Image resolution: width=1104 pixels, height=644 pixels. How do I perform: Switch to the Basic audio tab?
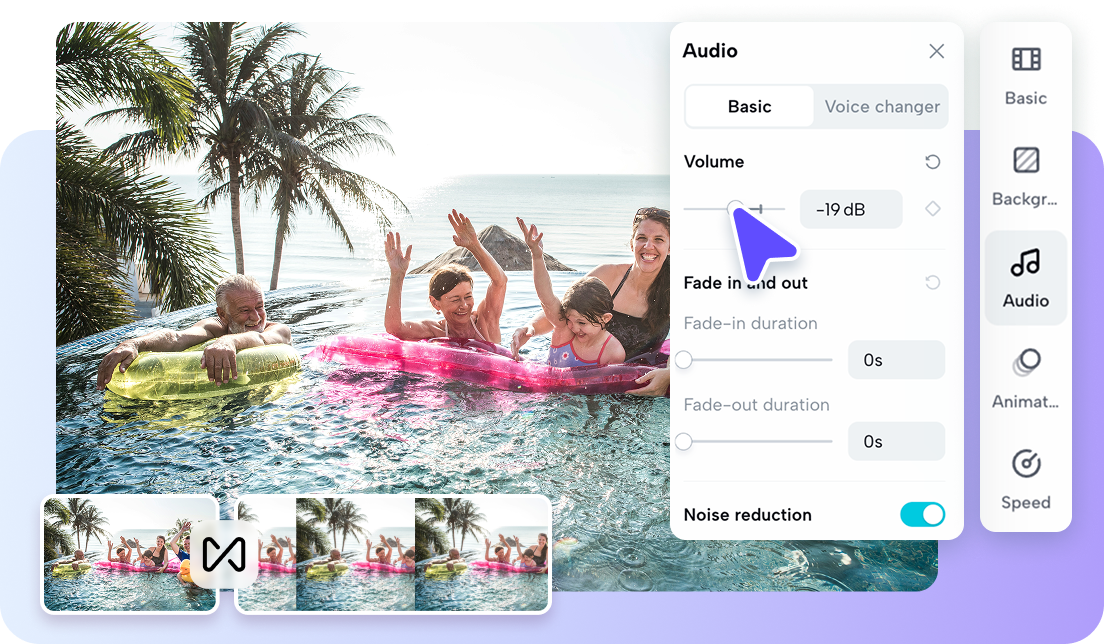click(x=749, y=106)
